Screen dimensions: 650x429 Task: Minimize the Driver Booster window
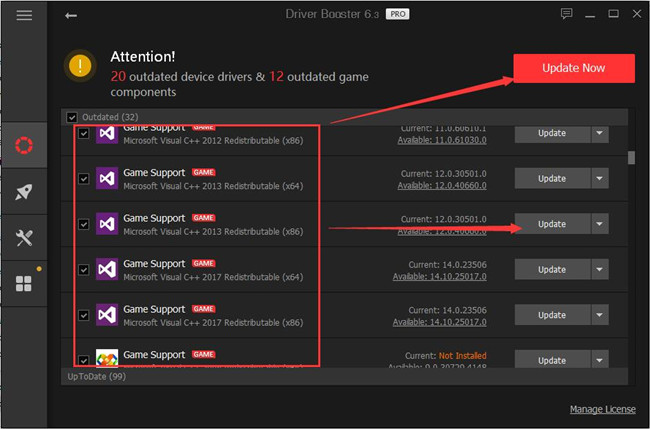[590, 14]
